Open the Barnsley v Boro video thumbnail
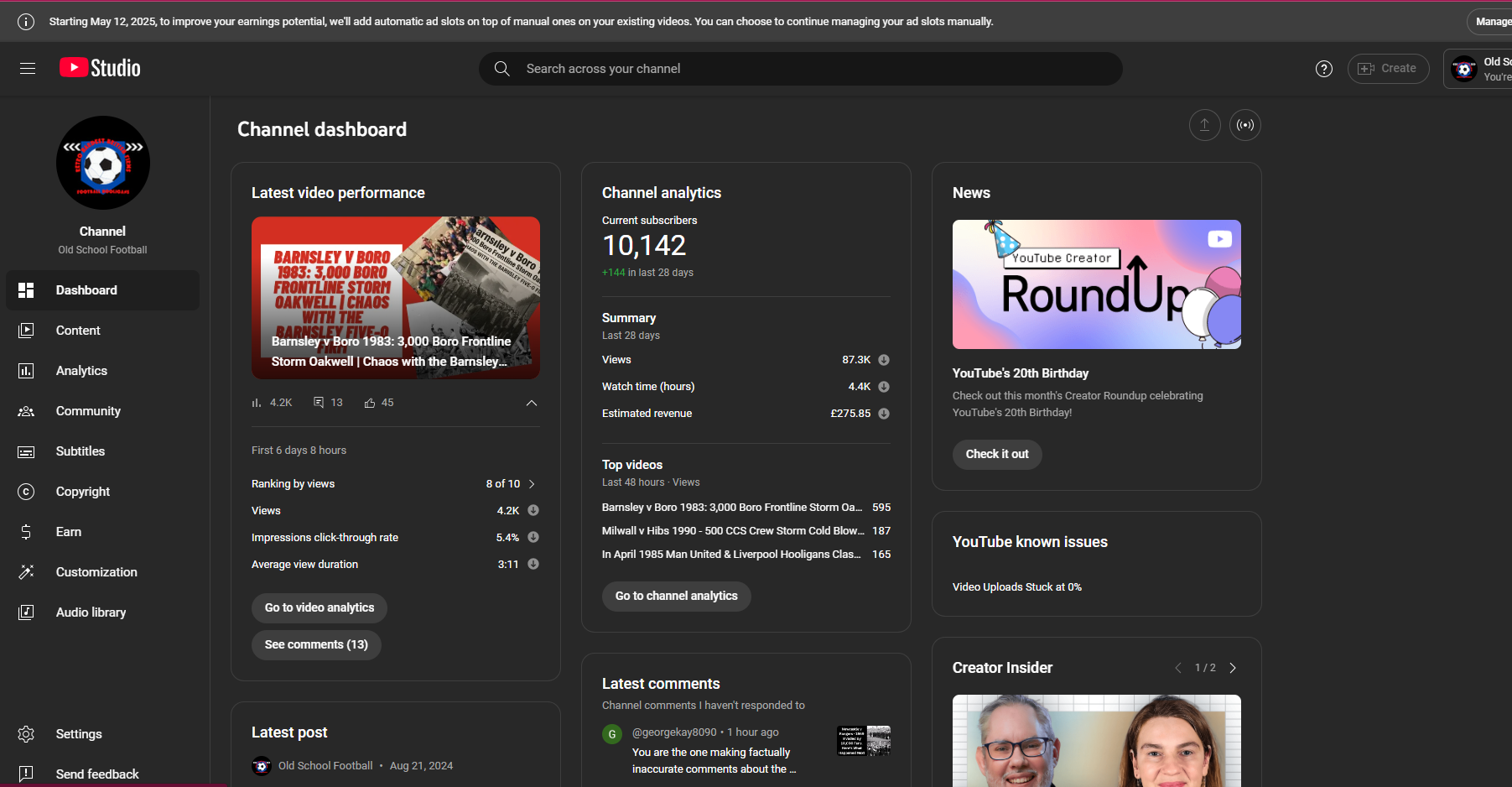This screenshot has width=1512, height=787. point(396,298)
